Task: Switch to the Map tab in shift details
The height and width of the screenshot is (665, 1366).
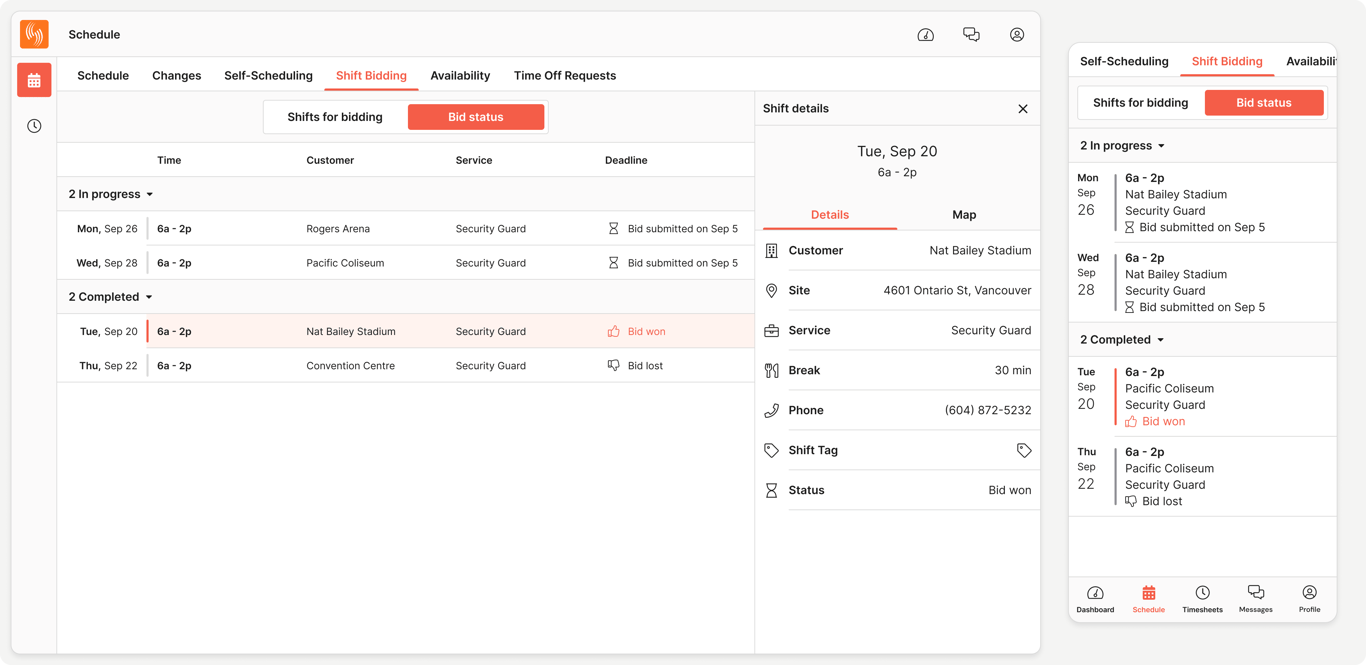Action: [x=964, y=215]
